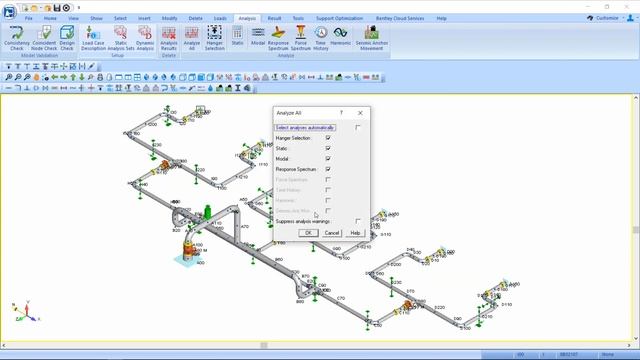Open the Tools tab
The width and height of the screenshot is (640, 360).
(298, 18)
